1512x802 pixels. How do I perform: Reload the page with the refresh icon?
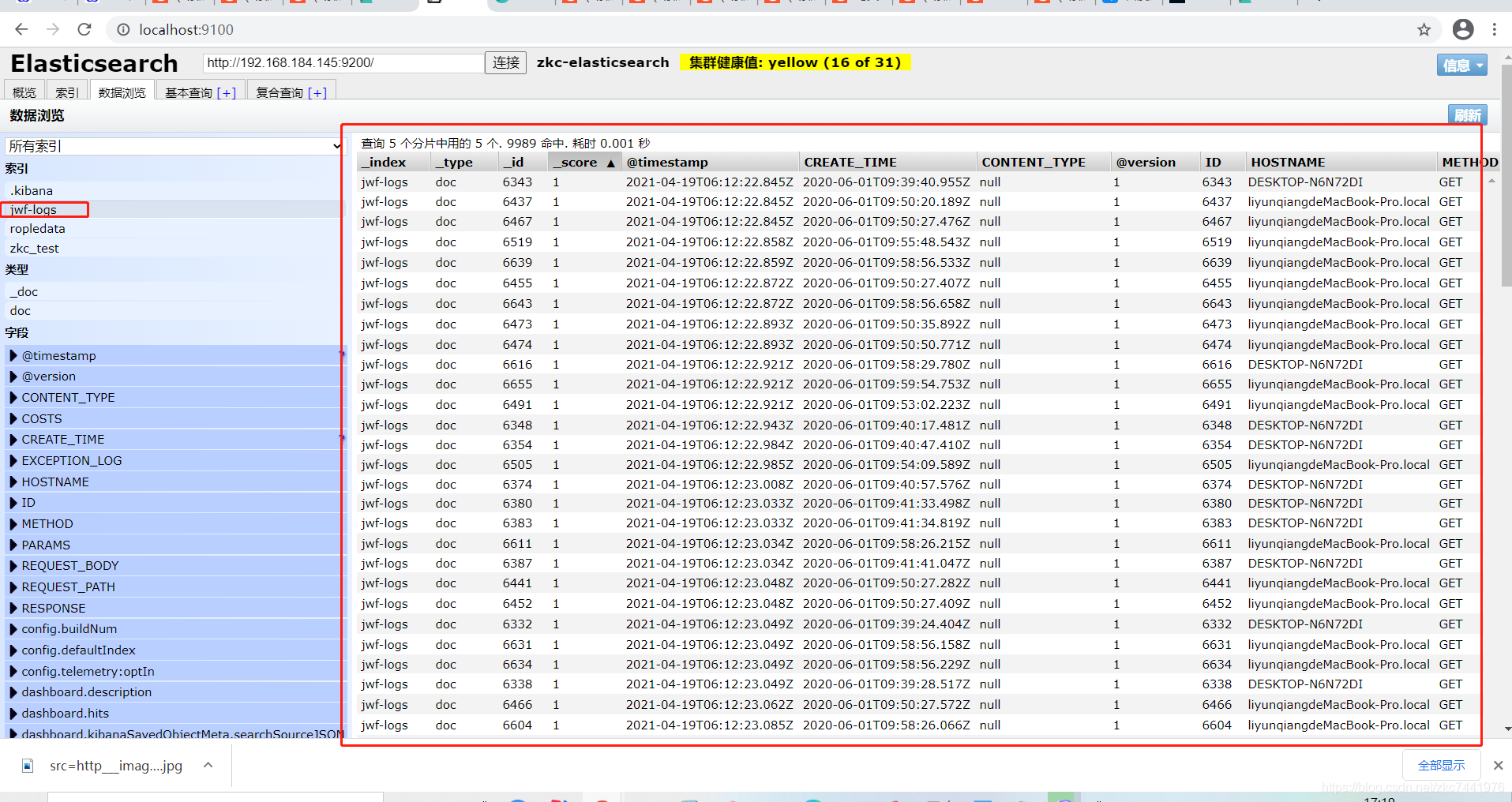[84, 30]
